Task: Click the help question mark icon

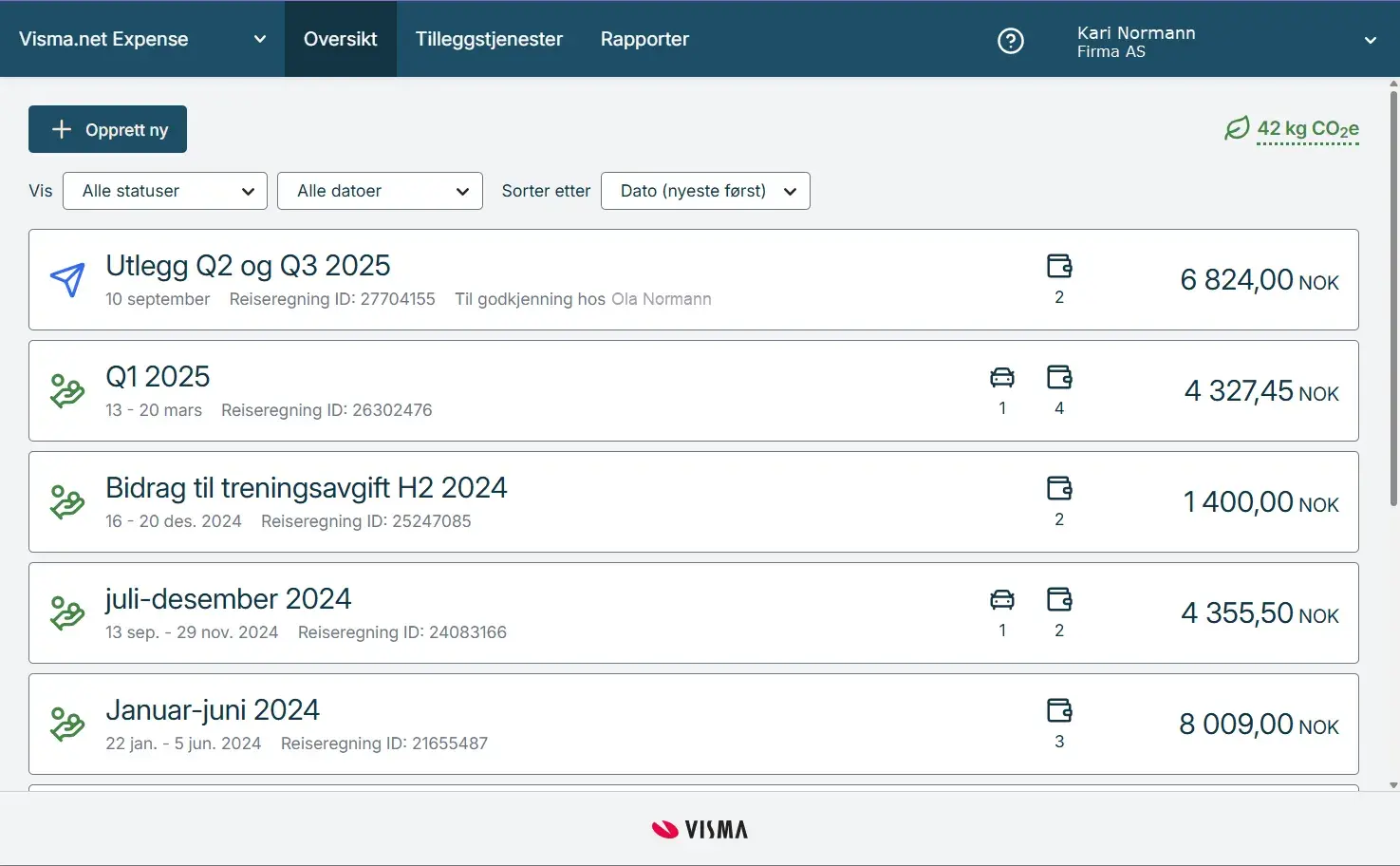Action: click(1011, 40)
